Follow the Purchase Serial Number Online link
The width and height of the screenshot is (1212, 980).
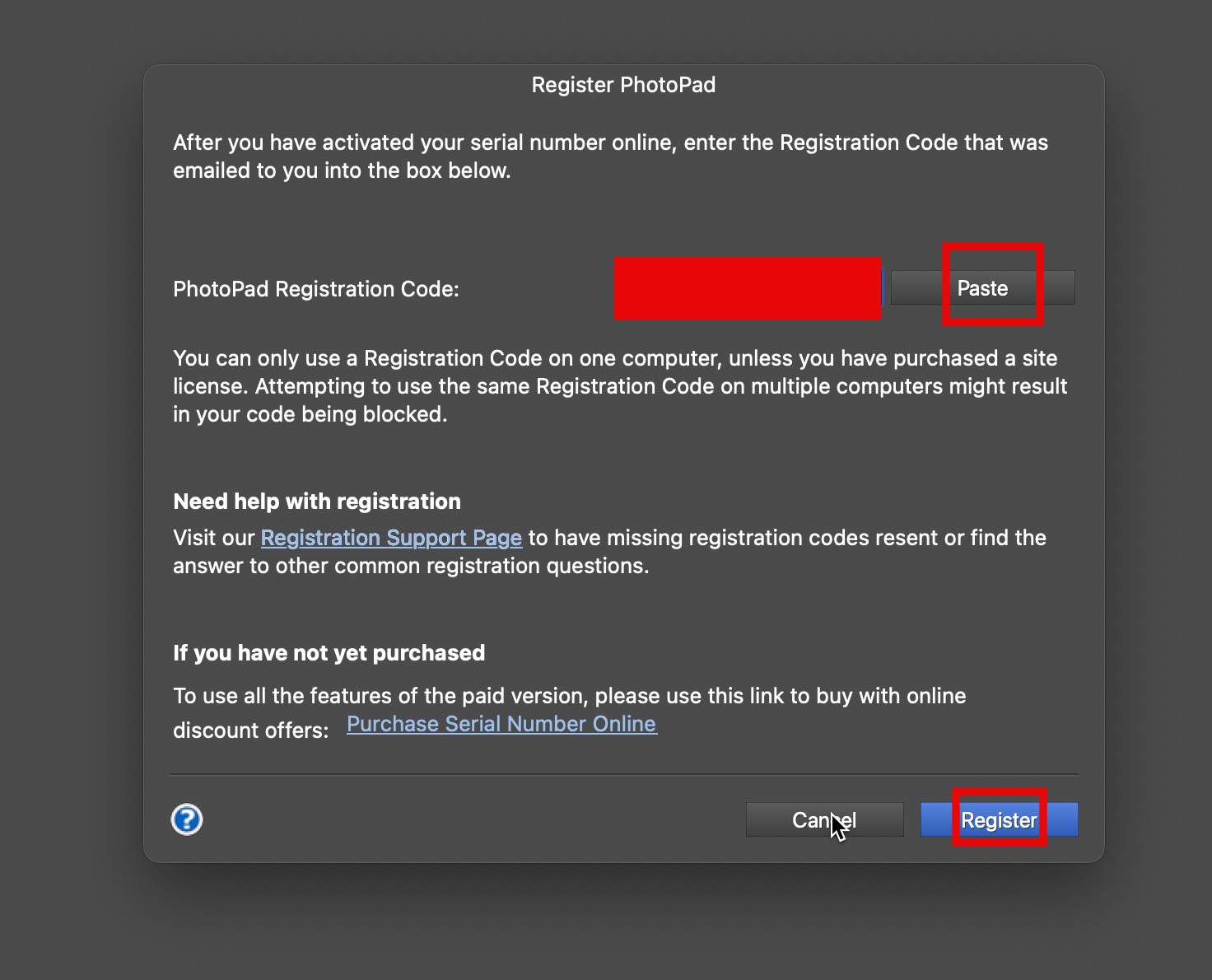tap(501, 724)
